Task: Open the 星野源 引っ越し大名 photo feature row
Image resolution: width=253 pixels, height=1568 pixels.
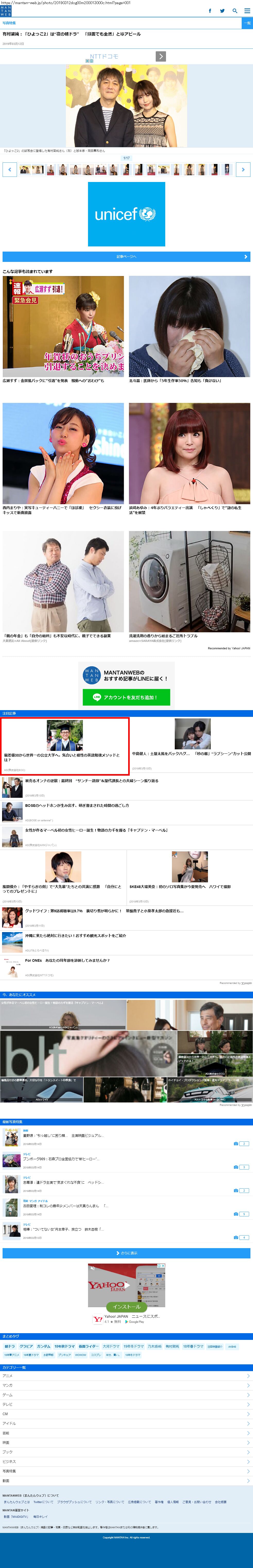Action: (x=127, y=1137)
